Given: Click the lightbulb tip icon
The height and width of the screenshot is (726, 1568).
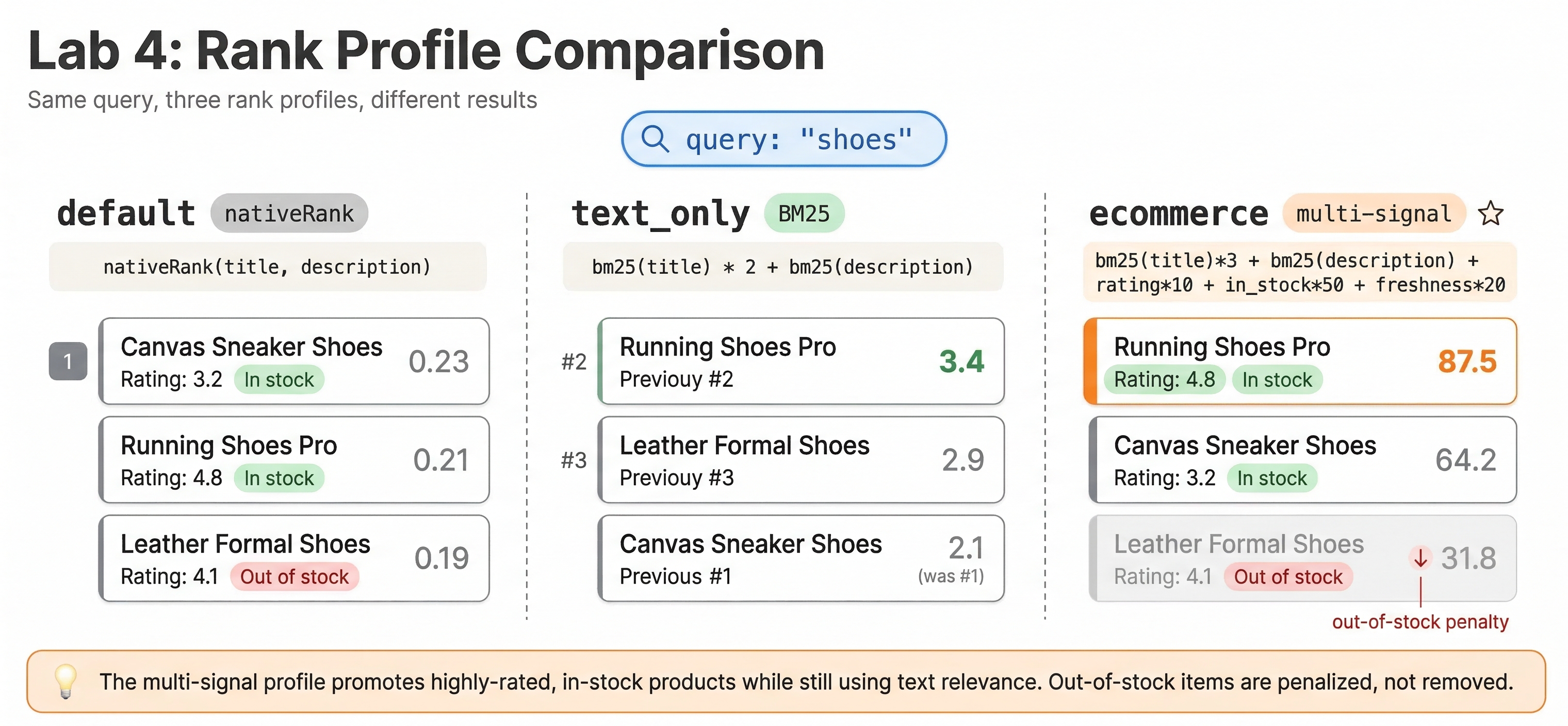Looking at the screenshot, I should pyautogui.click(x=66, y=680).
